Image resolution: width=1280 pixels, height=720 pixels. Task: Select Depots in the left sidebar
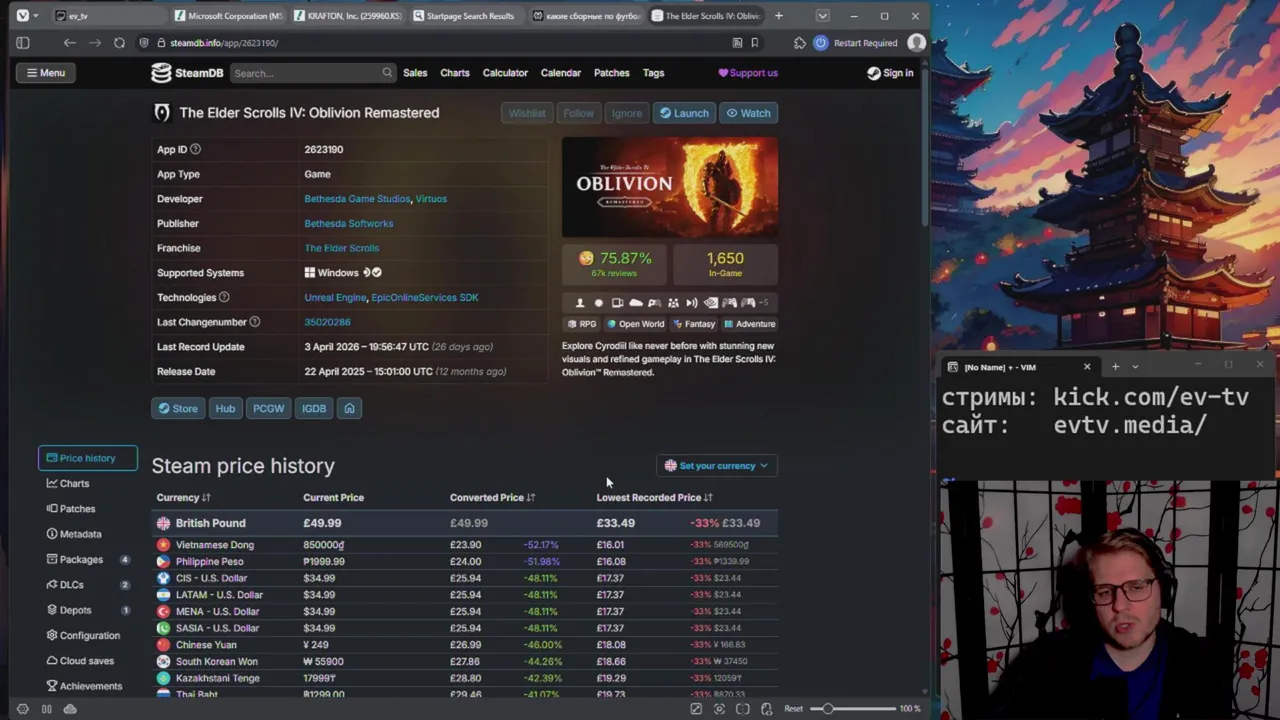[x=87, y=610]
